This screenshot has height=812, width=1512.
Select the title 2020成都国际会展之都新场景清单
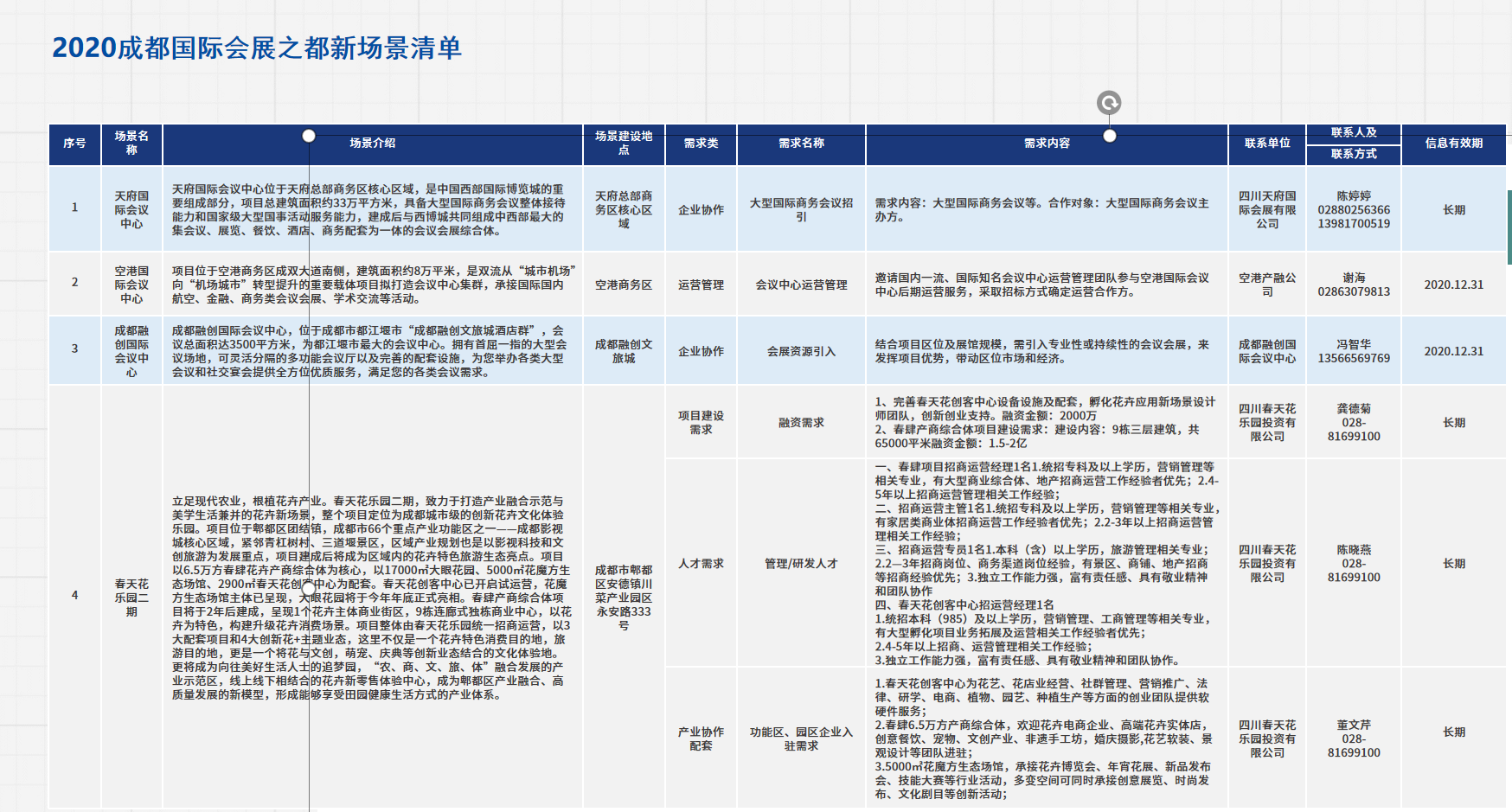tap(257, 48)
